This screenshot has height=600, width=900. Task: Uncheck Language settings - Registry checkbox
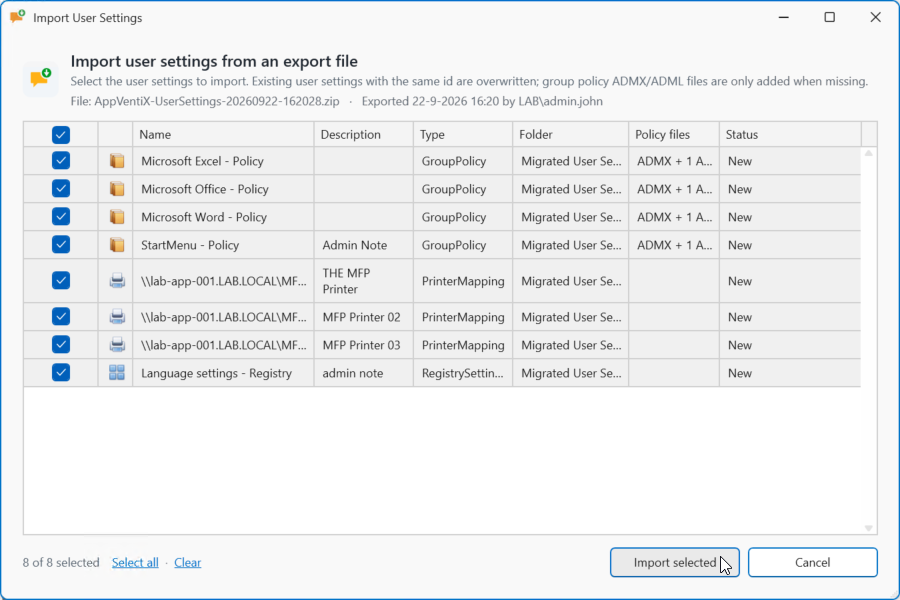tap(61, 373)
